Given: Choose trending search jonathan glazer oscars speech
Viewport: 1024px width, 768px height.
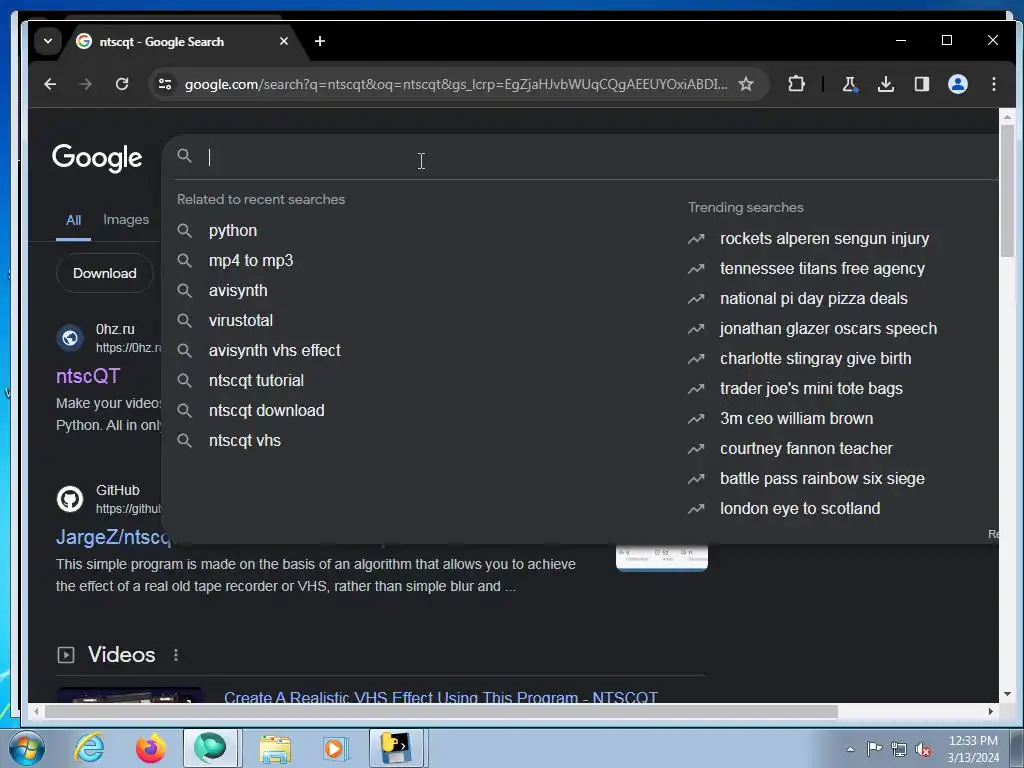Looking at the screenshot, I should [828, 328].
